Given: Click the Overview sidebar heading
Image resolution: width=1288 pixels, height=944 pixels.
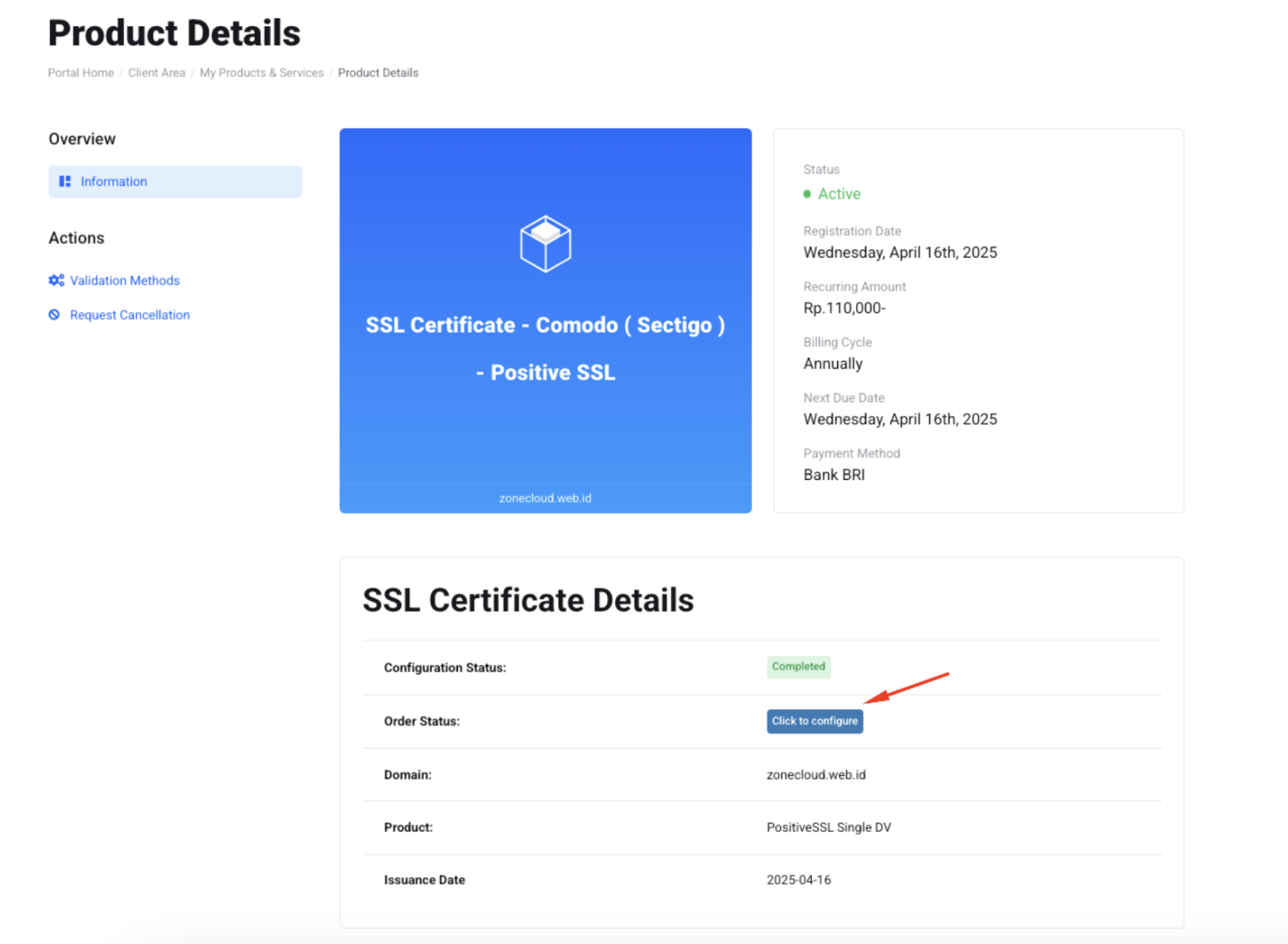Looking at the screenshot, I should (x=82, y=139).
